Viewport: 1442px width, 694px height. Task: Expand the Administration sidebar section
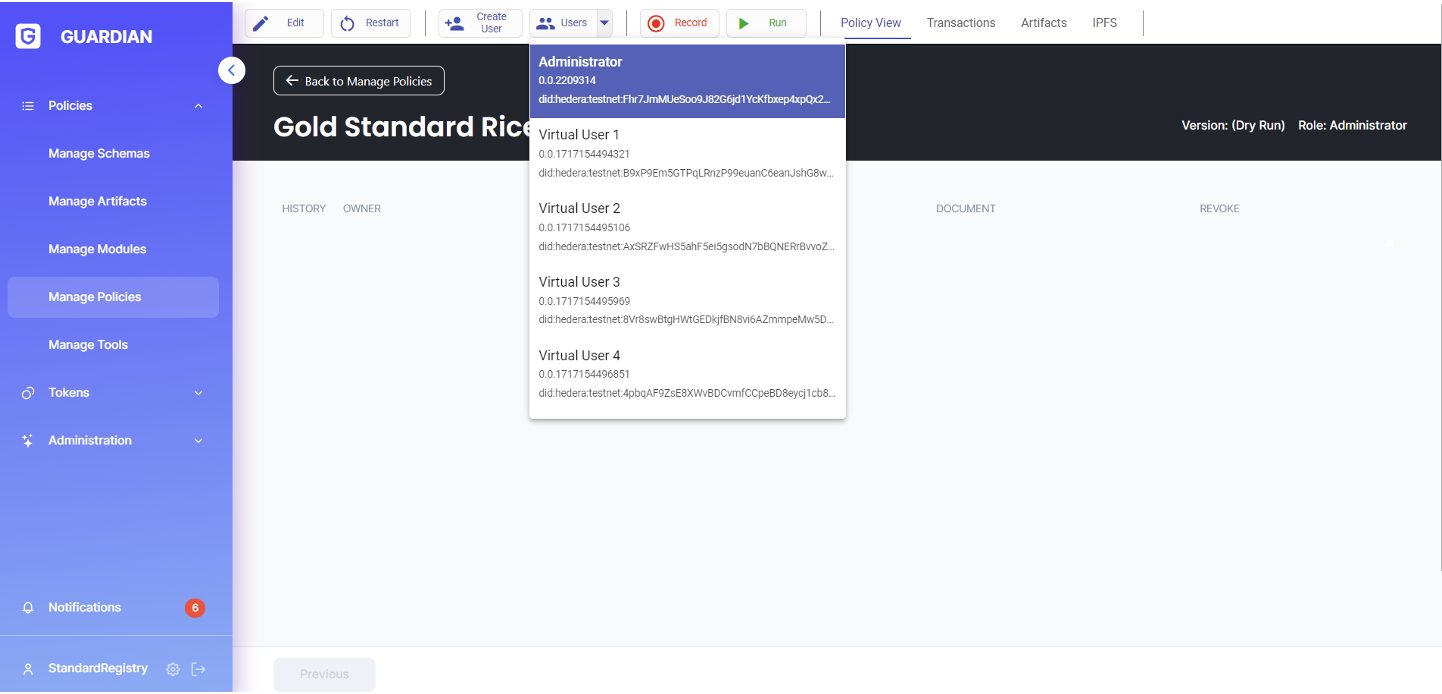pos(198,441)
